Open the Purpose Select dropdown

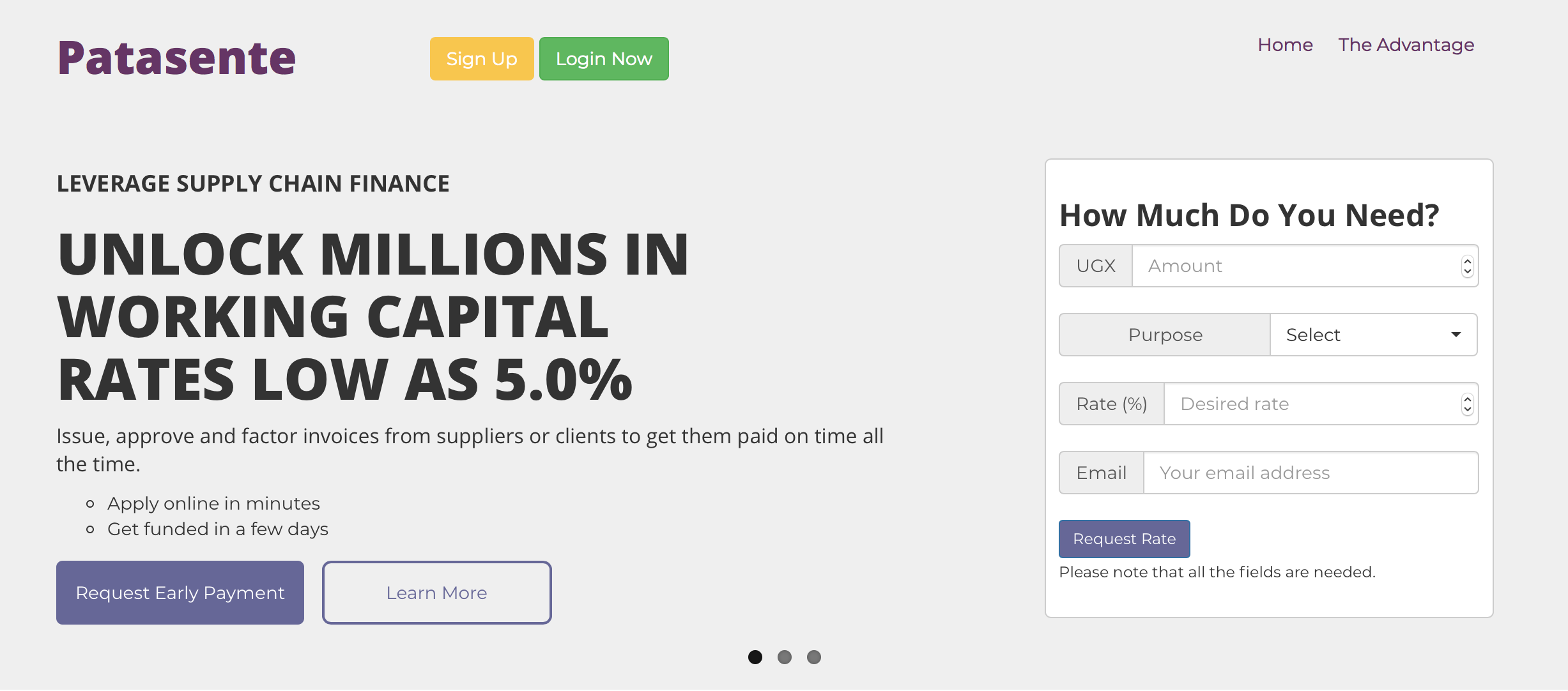(x=1372, y=335)
